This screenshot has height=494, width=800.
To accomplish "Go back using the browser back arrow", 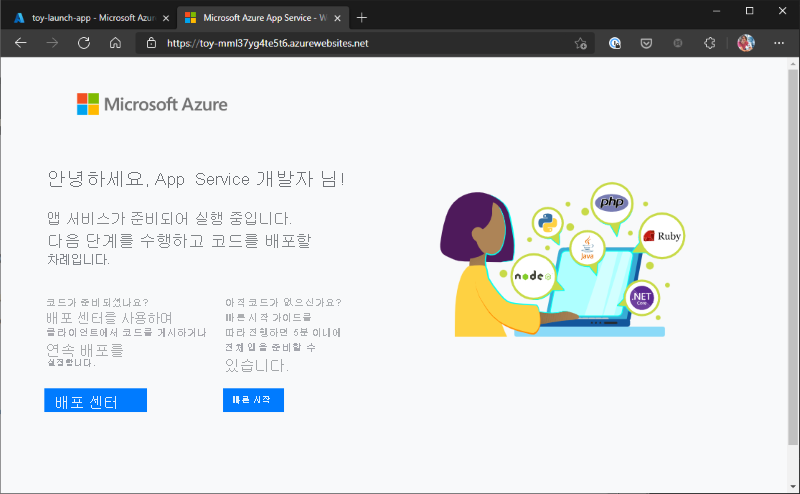I will (20, 43).
